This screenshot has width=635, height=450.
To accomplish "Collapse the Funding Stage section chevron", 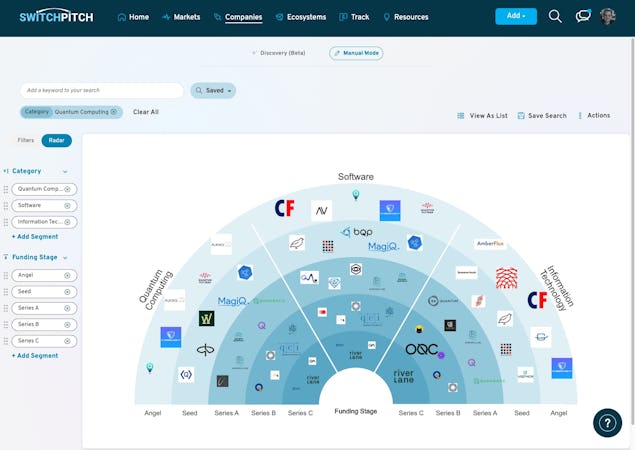I will pyautogui.click(x=65, y=258).
